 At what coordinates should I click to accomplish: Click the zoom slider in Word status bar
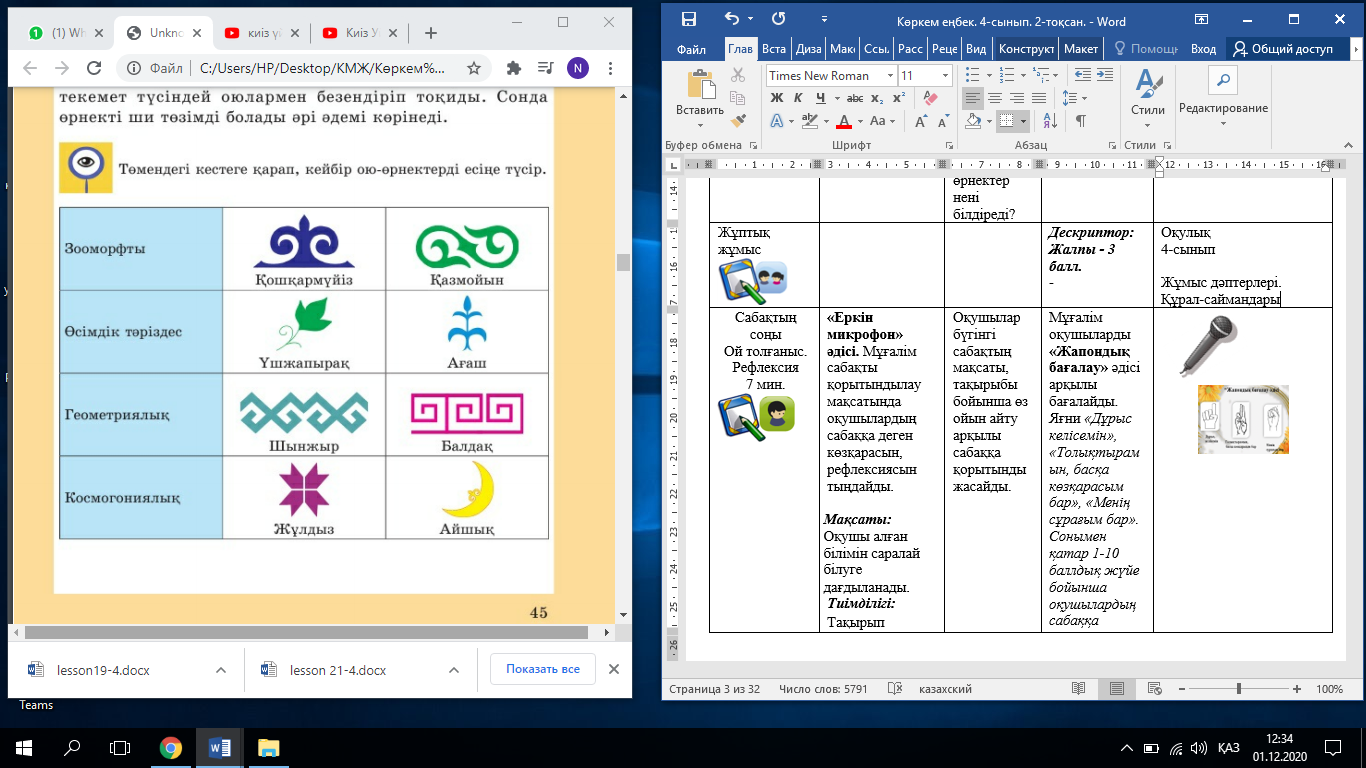1239,689
